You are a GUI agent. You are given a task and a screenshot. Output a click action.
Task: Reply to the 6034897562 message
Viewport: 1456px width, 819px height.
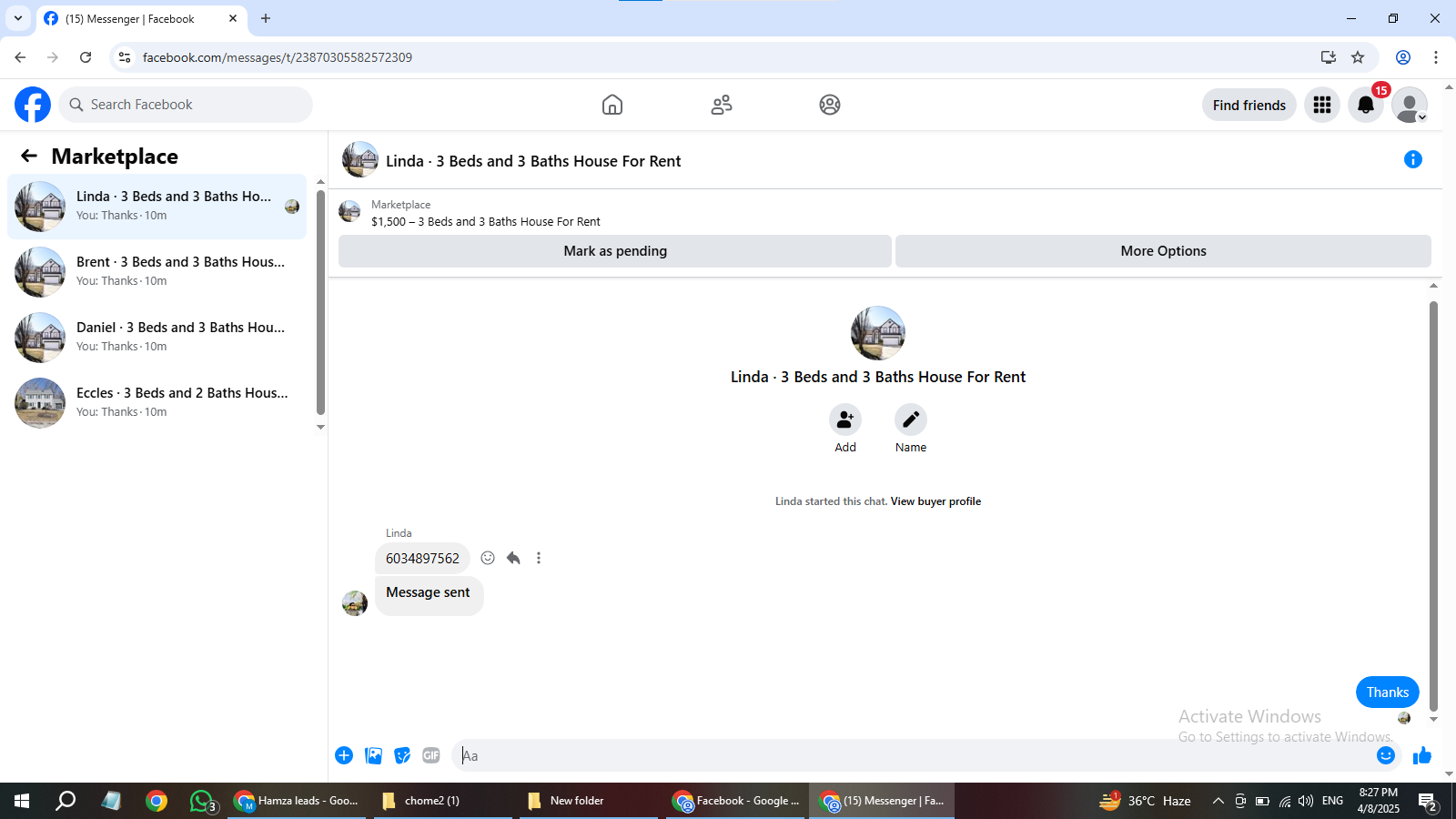(x=513, y=558)
